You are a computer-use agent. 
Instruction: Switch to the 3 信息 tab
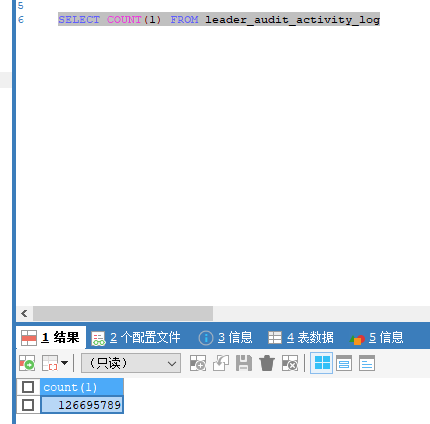(225, 338)
